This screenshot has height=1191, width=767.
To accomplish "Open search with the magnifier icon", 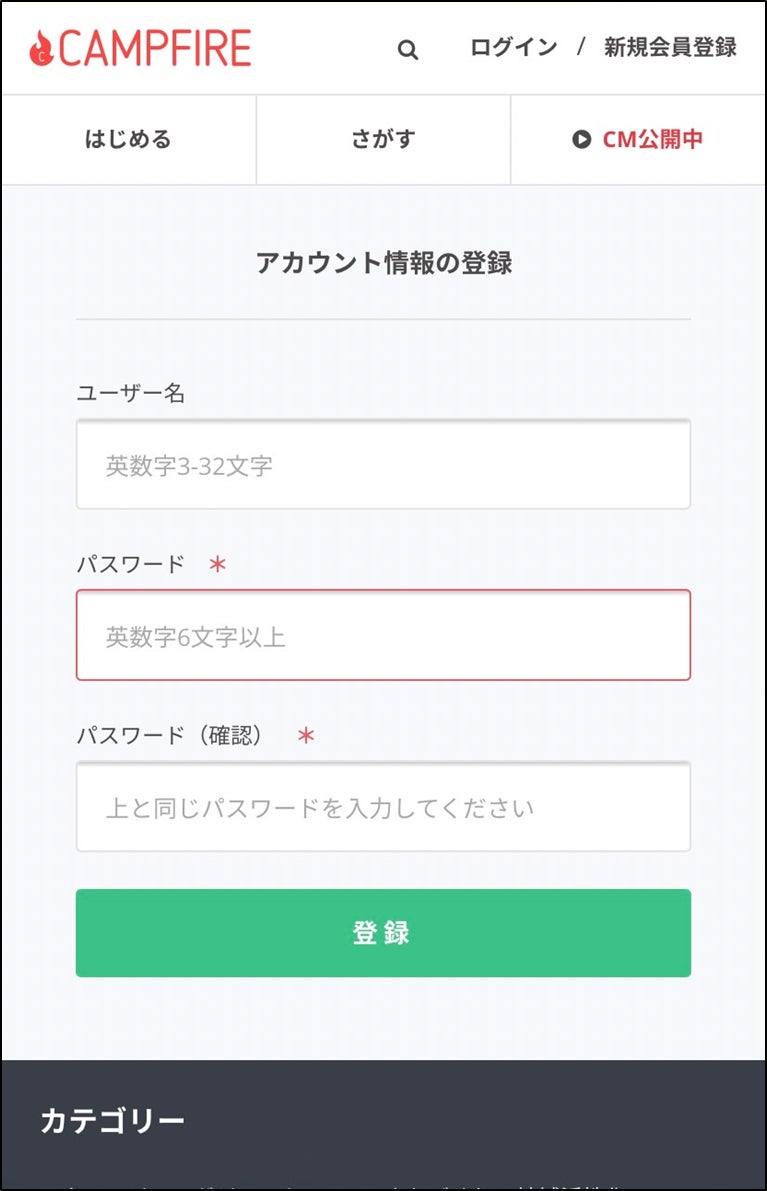I will 407,50.
